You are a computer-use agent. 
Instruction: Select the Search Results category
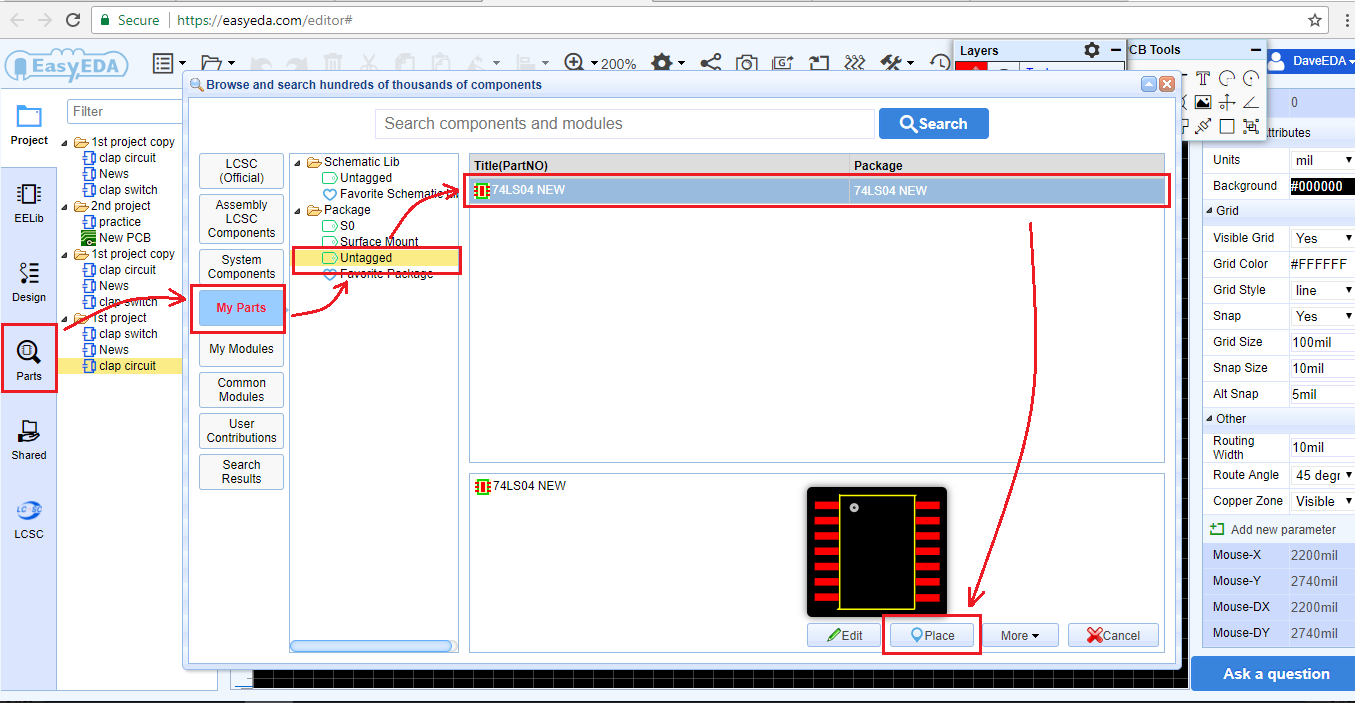(x=241, y=472)
